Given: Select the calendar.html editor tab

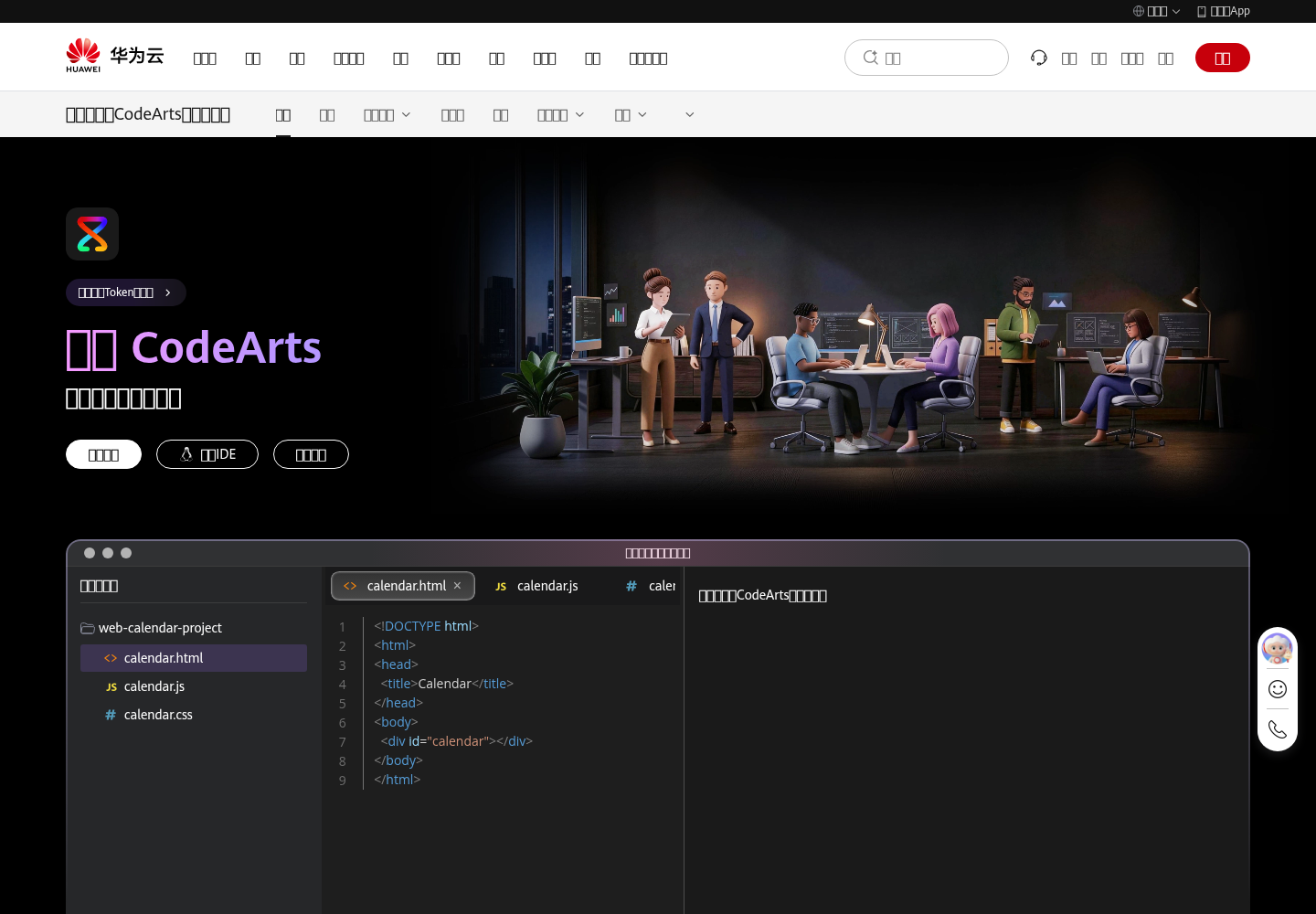Looking at the screenshot, I should [x=403, y=586].
